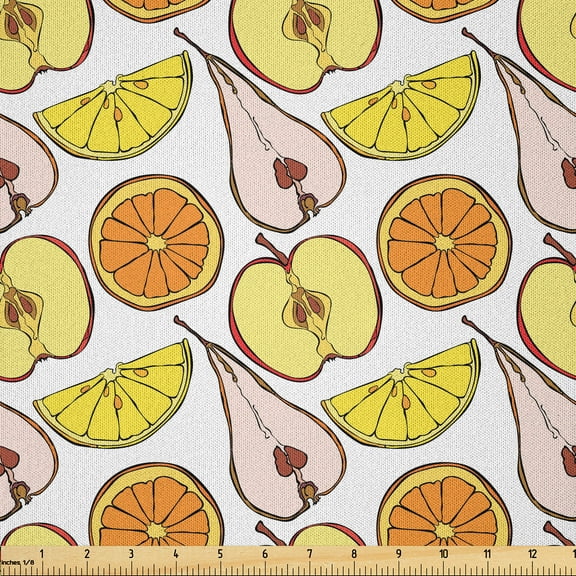This screenshot has width=576, height=576.
Task: Click the ruler number 1
Action: coord(42,554)
